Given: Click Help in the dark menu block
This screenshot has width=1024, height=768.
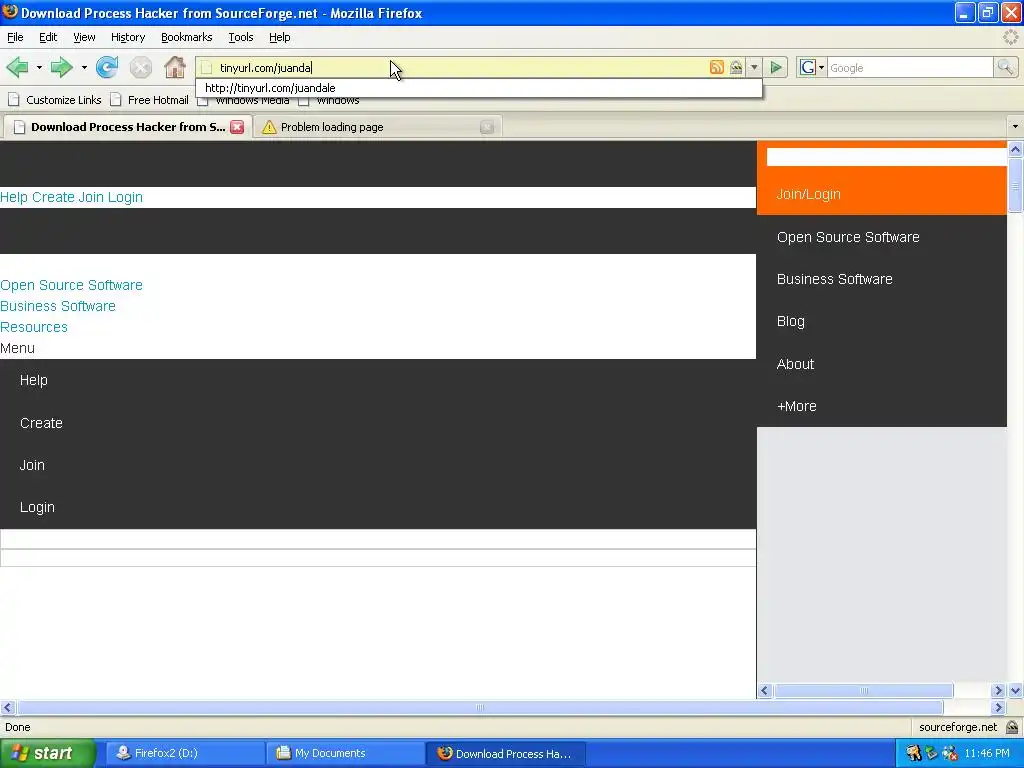Looking at the screenshot, I should (33, 380).
